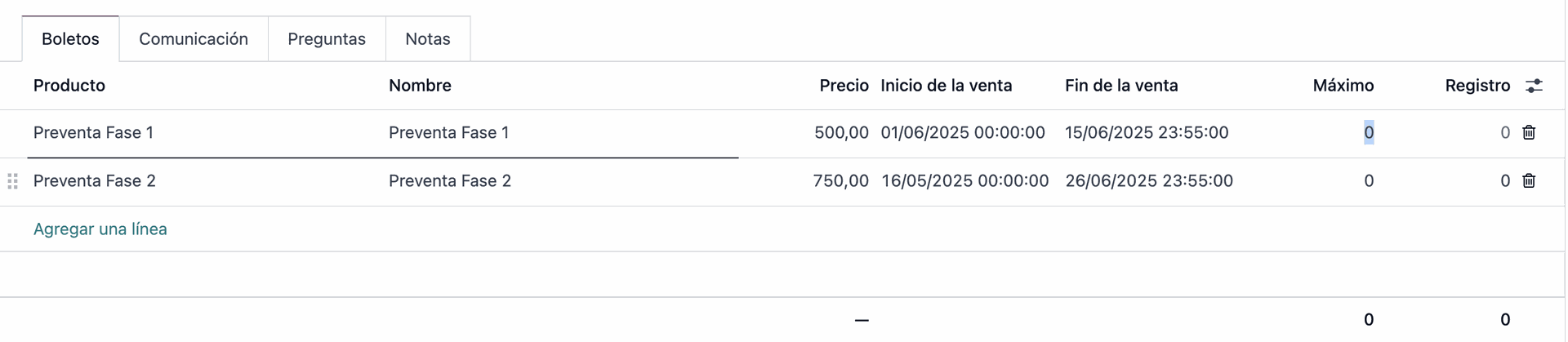
Task: Edit the Preventa Fase 1 product field
Action: coord(205,133)
